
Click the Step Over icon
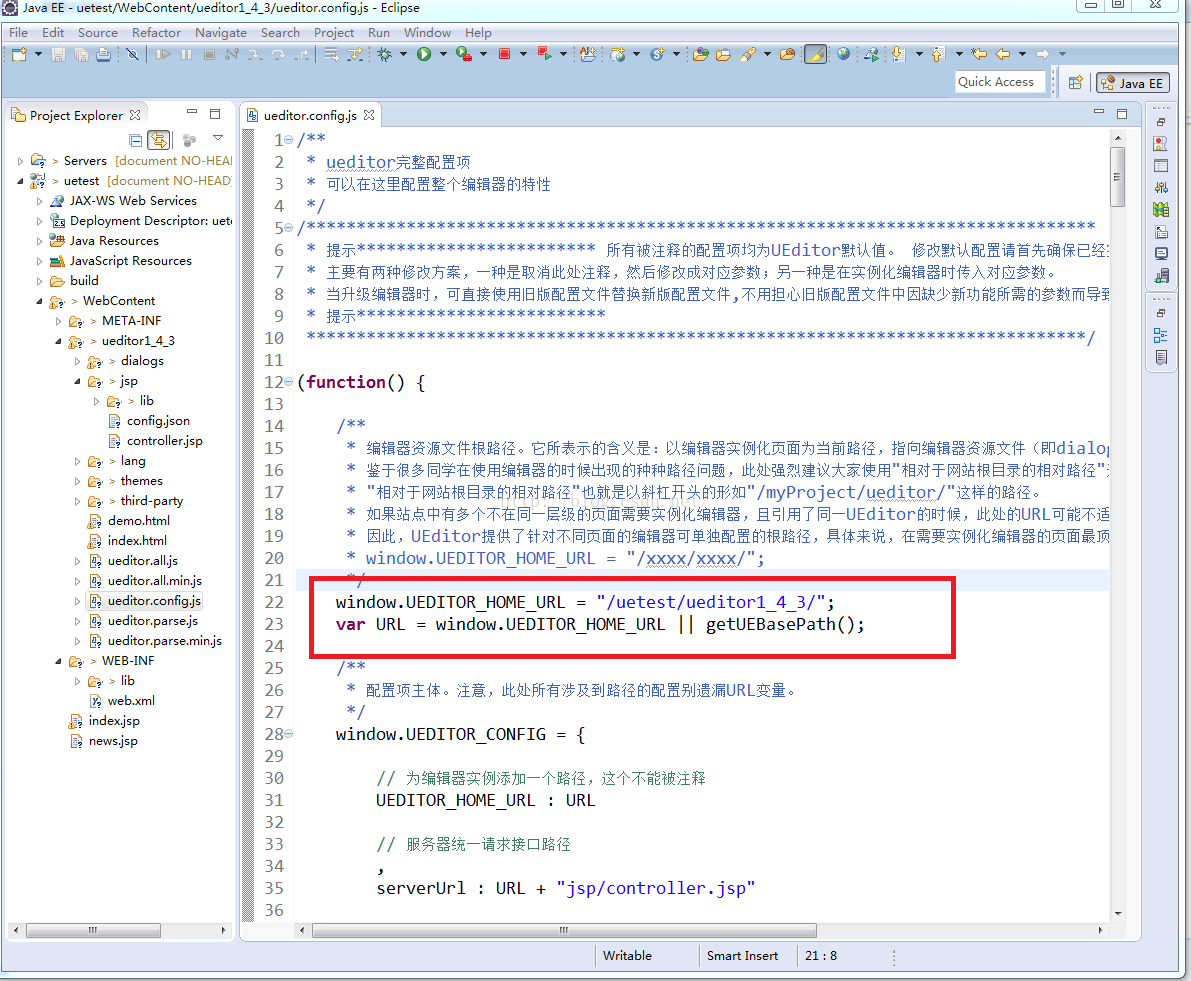tap(279, 54)
